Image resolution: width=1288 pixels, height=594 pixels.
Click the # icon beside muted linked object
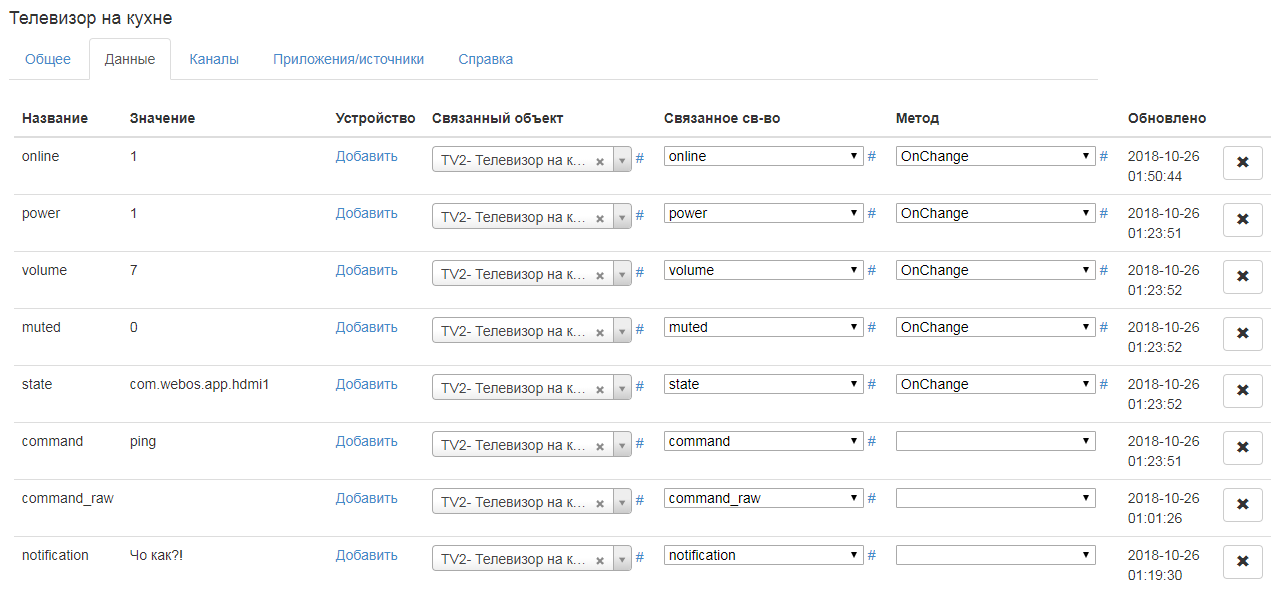pyautogui.click(x=640, y=328)
